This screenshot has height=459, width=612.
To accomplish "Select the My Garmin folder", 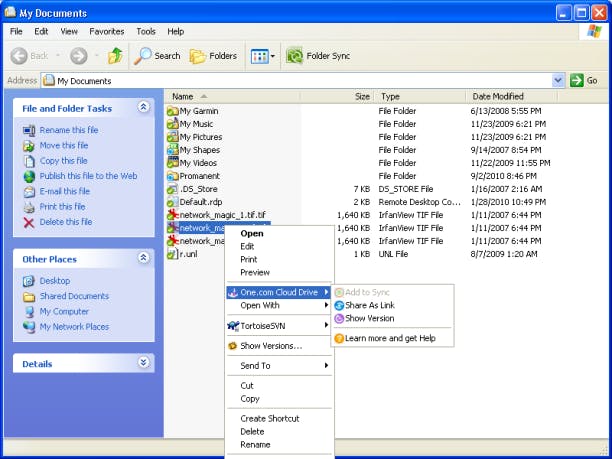I will coord(198,110).
